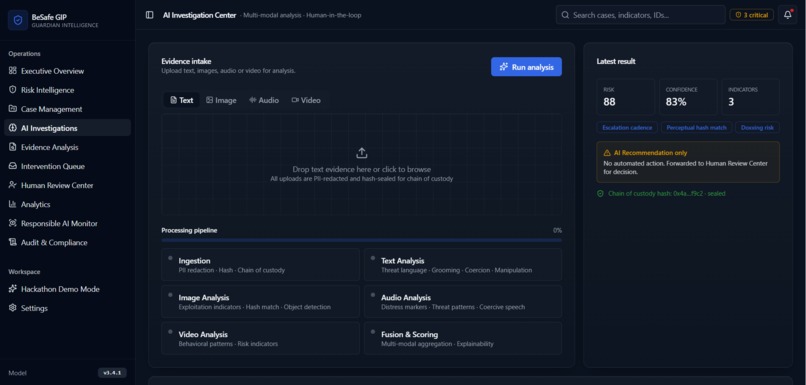Image resolution: width=806 pixels, height=385 pixels.
Task: Click the Analytics bar chart icon
Action: [x=13, y=204]
